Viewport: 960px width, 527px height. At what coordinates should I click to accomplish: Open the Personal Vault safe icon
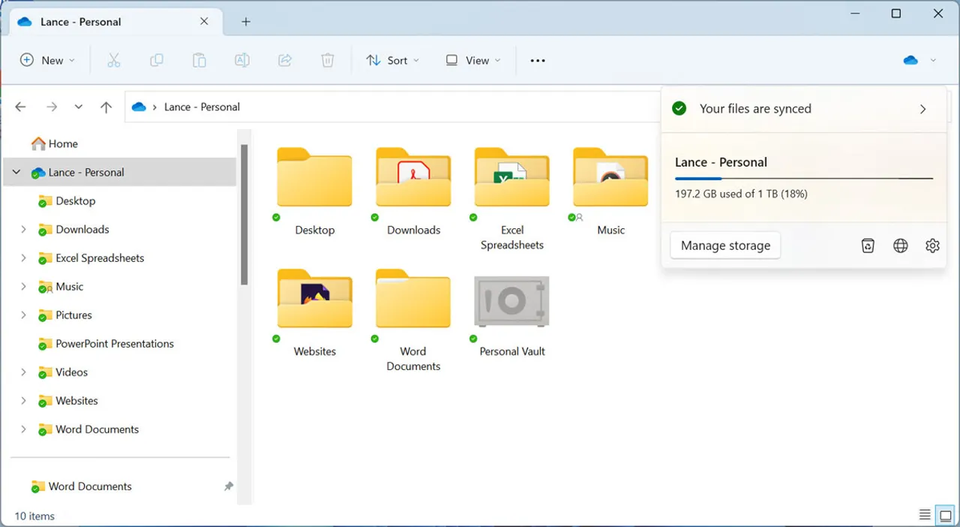pyautogui.click(x=511, y=302)
